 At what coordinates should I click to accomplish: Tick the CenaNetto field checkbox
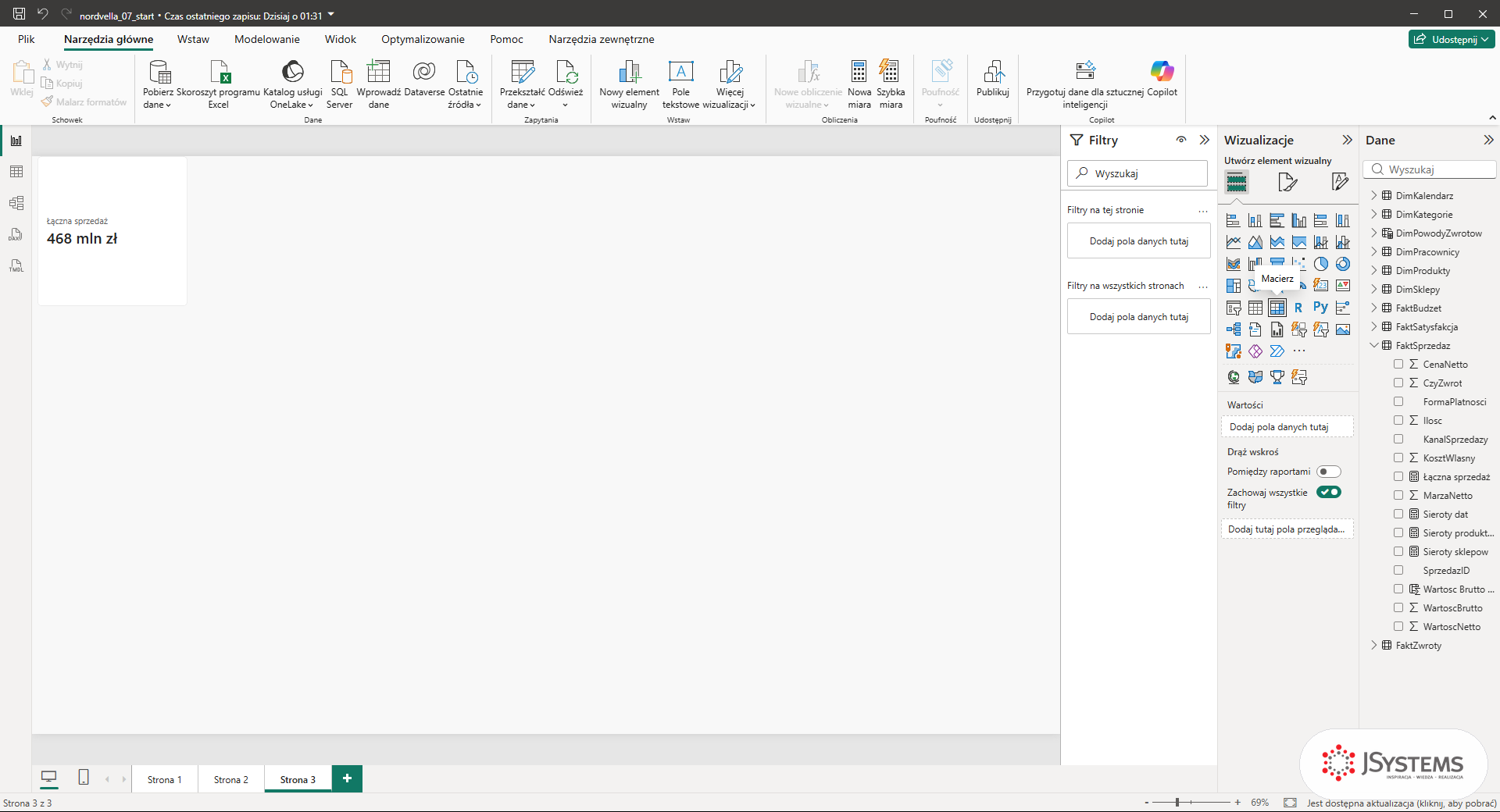coord(1398,364)
